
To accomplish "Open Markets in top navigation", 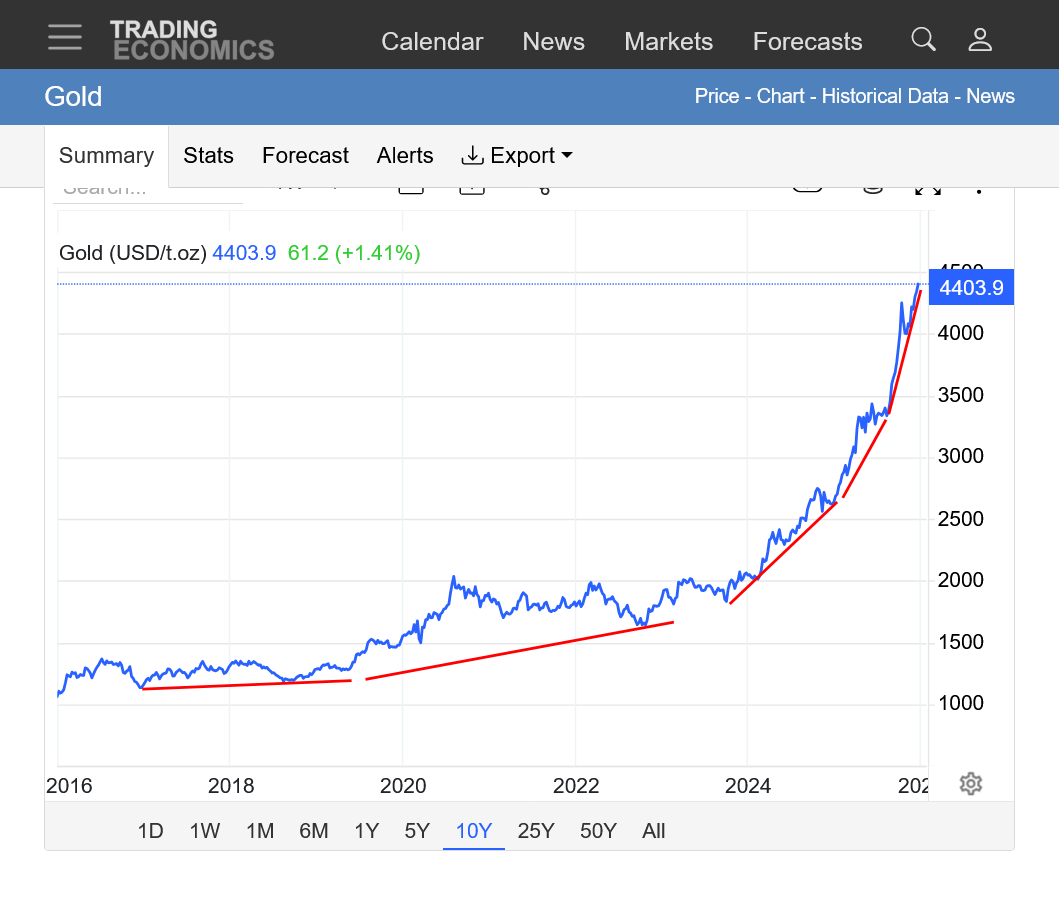I will (x=668, y=42).
